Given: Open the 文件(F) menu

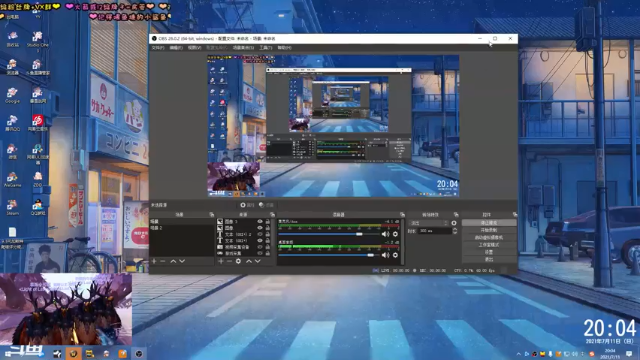Looking at the screenshot, I should point(158,48).
